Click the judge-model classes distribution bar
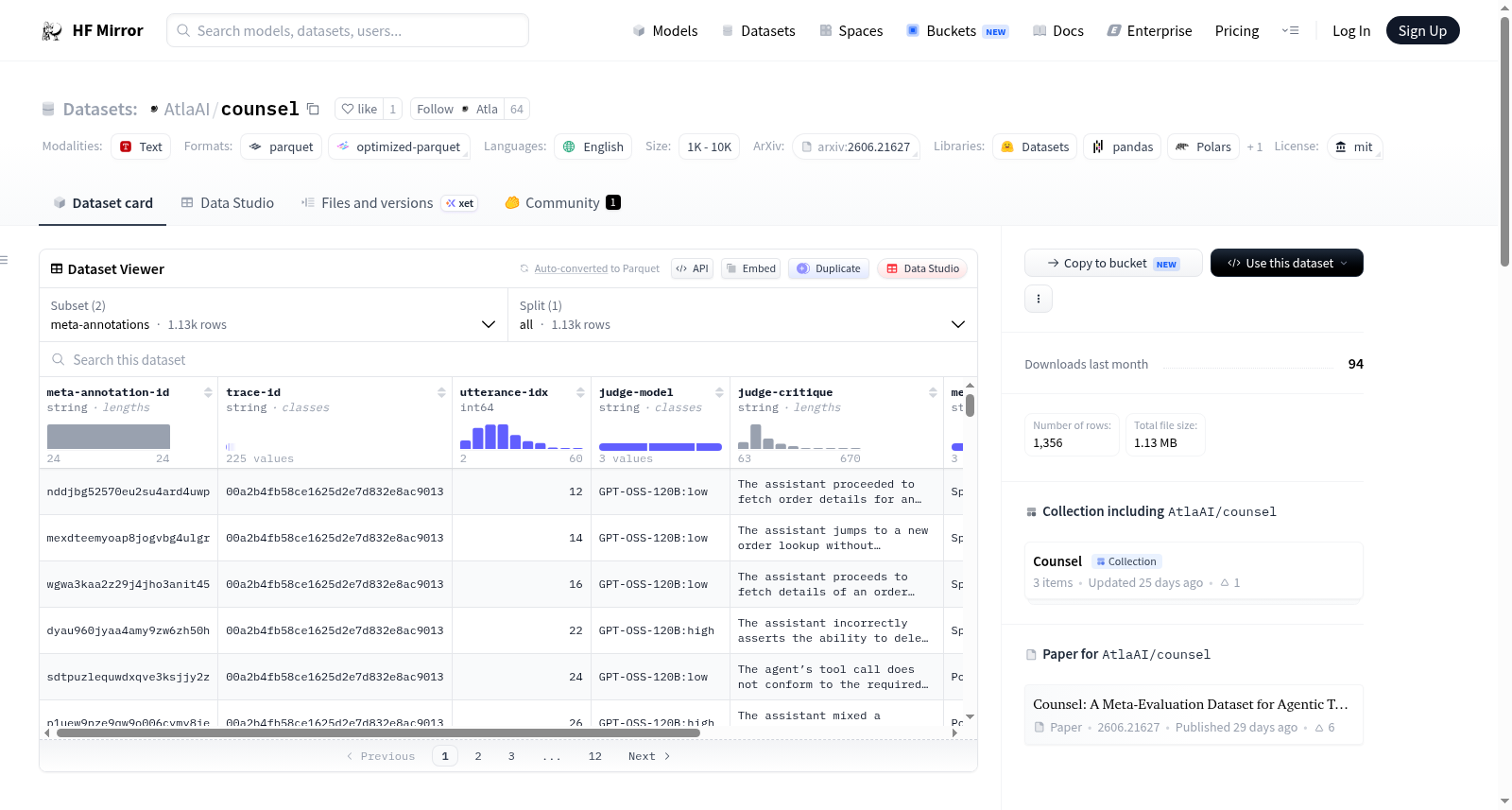1512x810 pixels. pyautogui.click(x=661, y=446)
